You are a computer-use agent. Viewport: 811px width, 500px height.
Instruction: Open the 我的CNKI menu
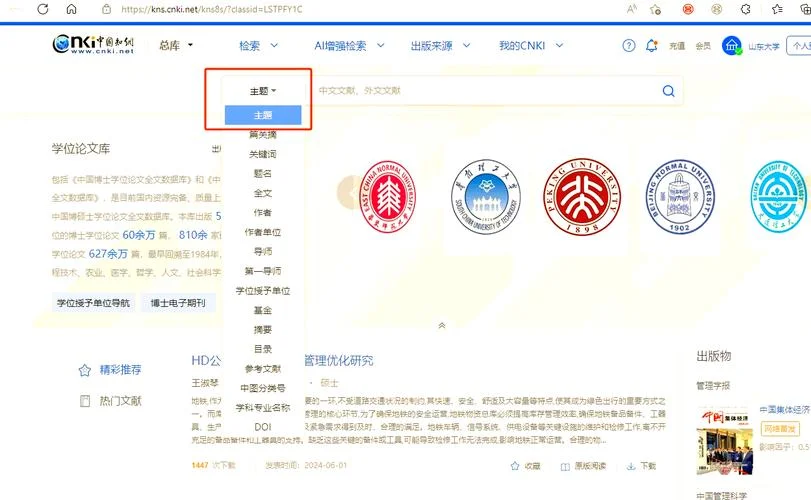pos(531,46)
